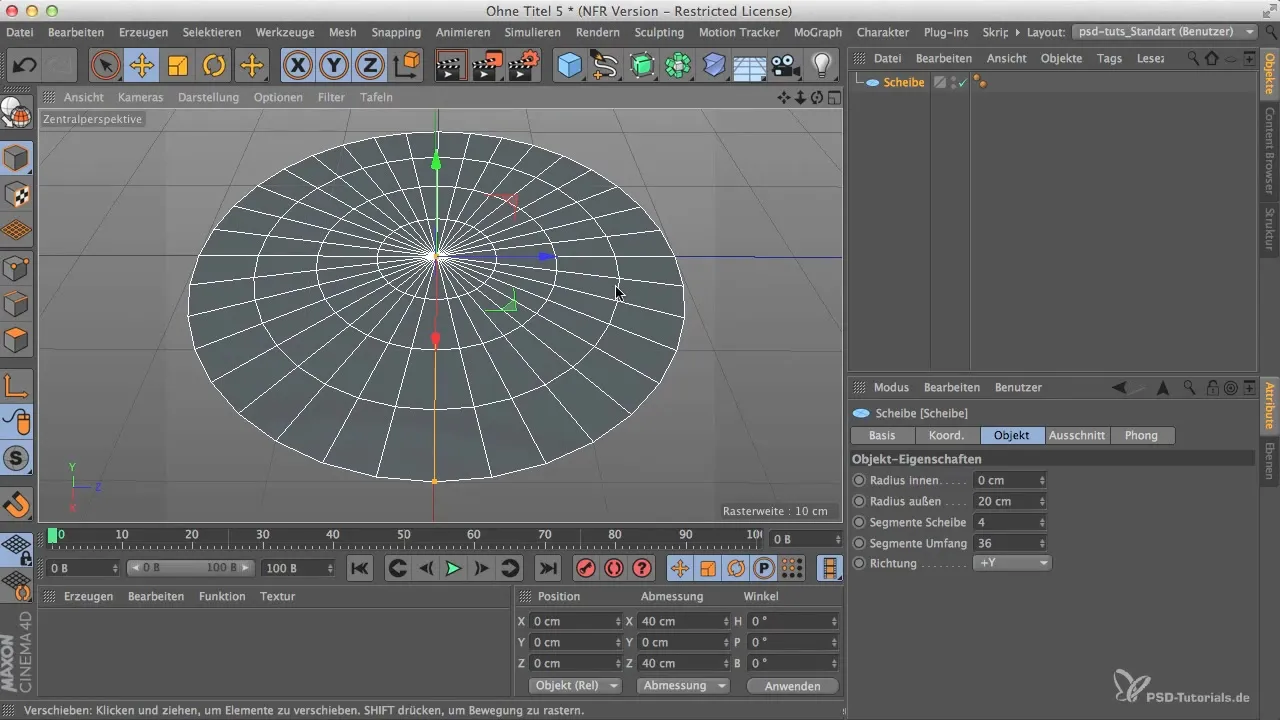Open Abmessung dropdown in coordinates
The height and width of the screenshot is (720, 1280).
(x=685, y=686)
